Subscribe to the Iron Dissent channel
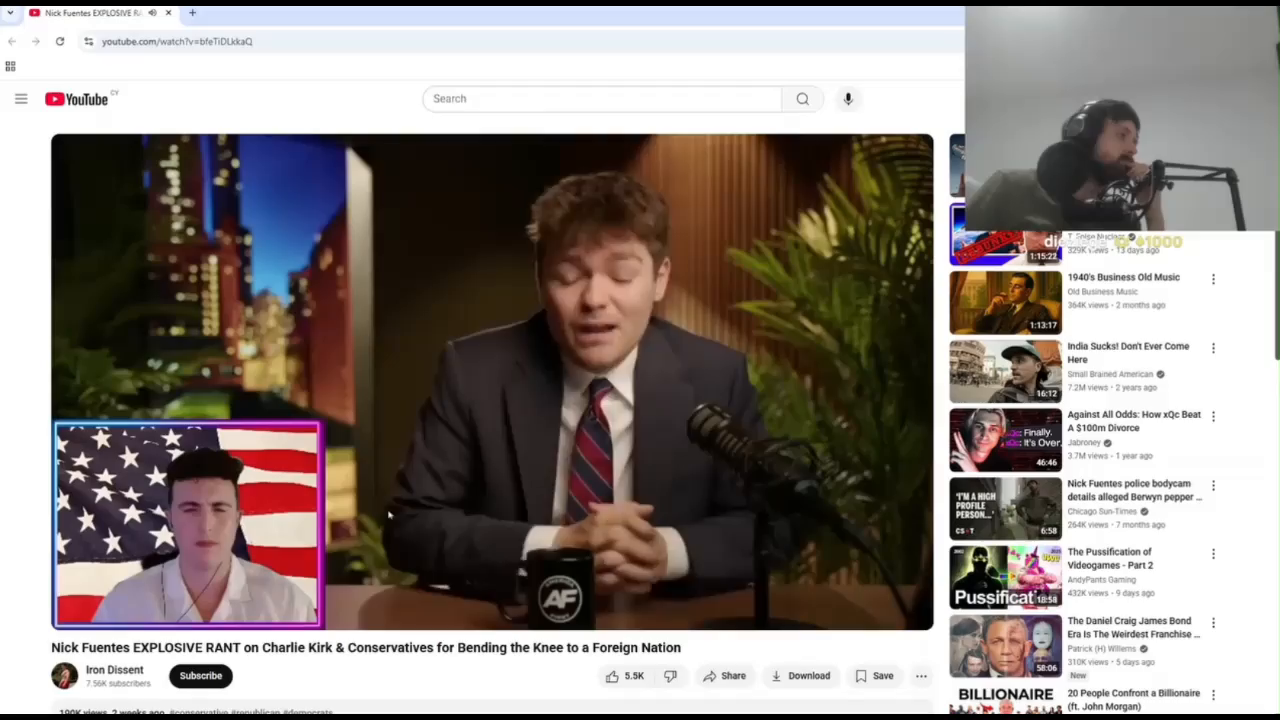The image size is (1280, 720). click(201, 676)
